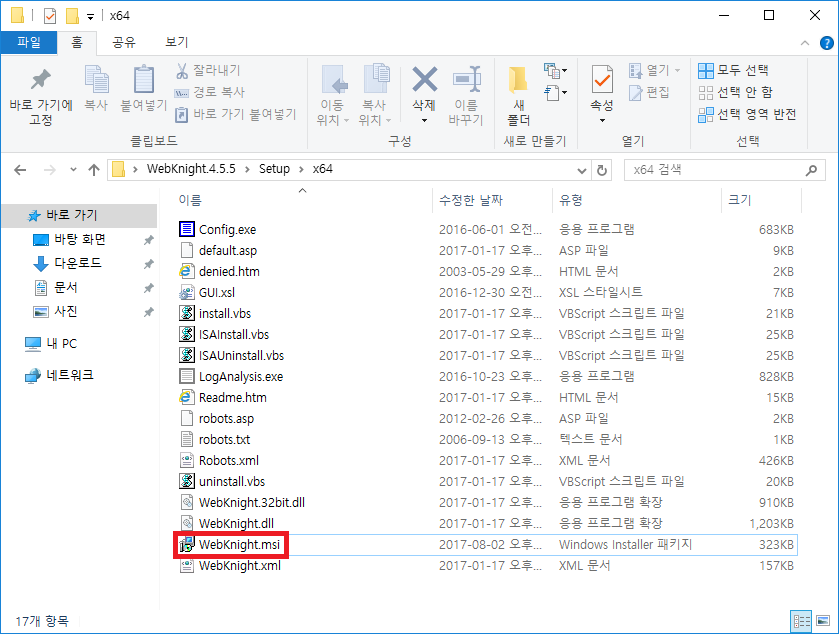Screen dimensions: 839x634
Task: Click the Up one level arrow
Action: 94,170
